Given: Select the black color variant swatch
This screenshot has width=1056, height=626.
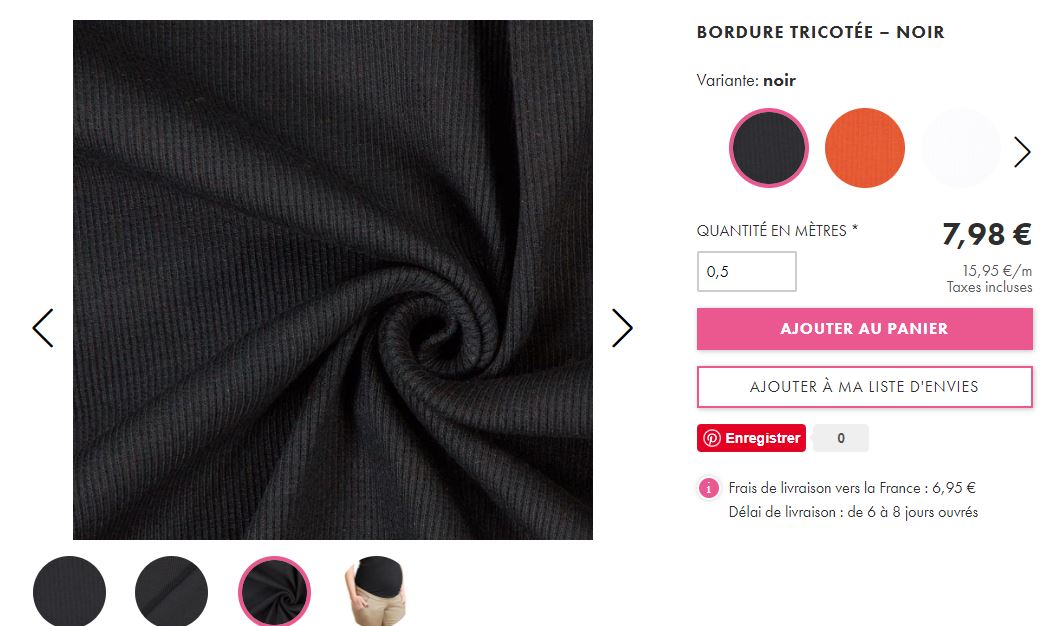Looking at the screenshot, I should point(768,147).
